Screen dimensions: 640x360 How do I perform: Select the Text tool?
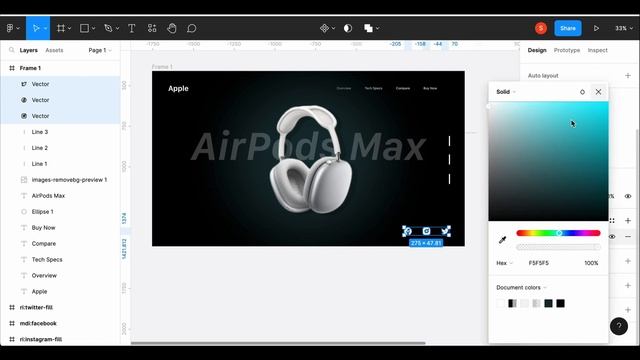pyautogui.click(x=131, y=28)
